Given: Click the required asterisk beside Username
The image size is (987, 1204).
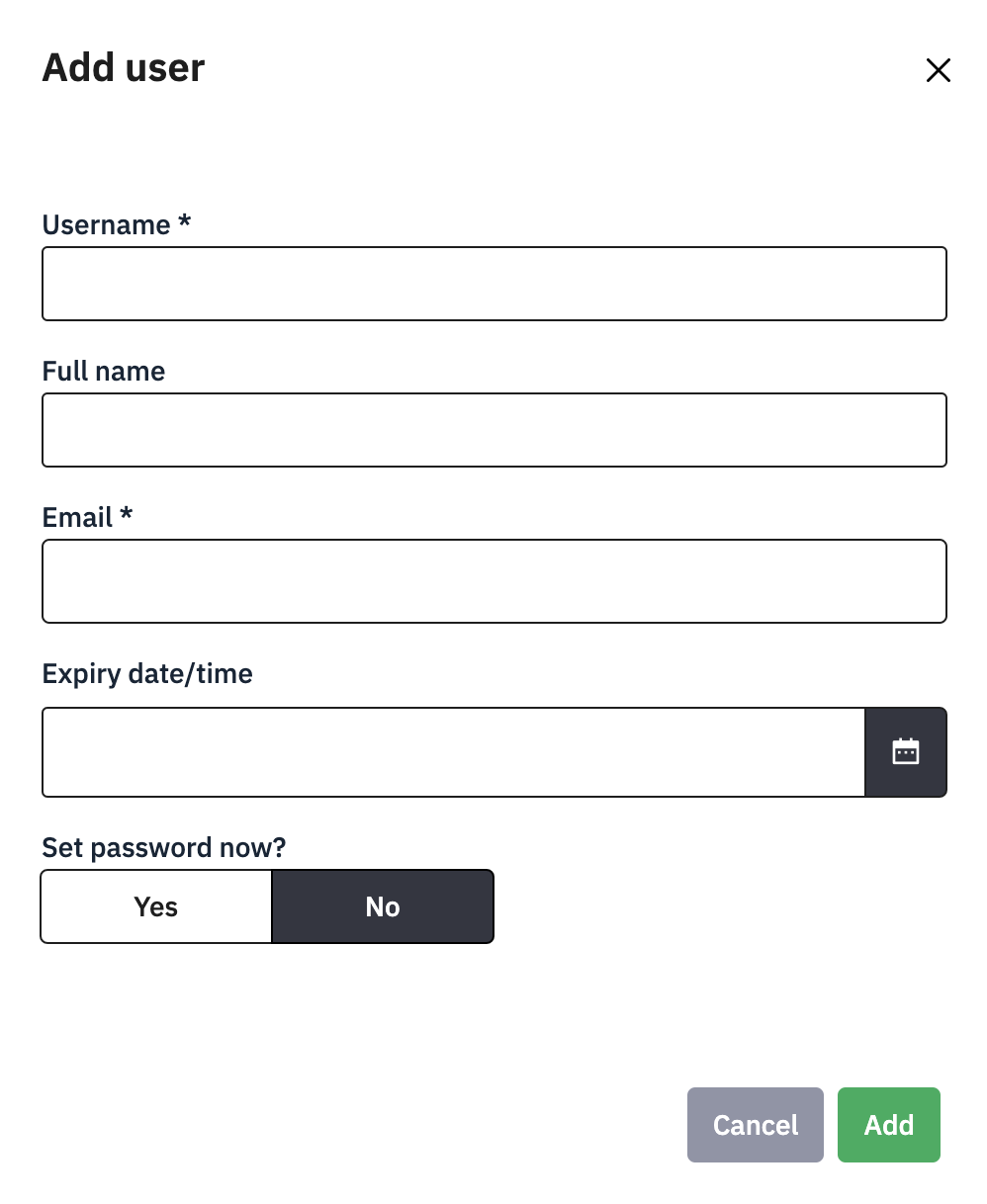Looking at the screenshot, I should click(x=184, y=222).
